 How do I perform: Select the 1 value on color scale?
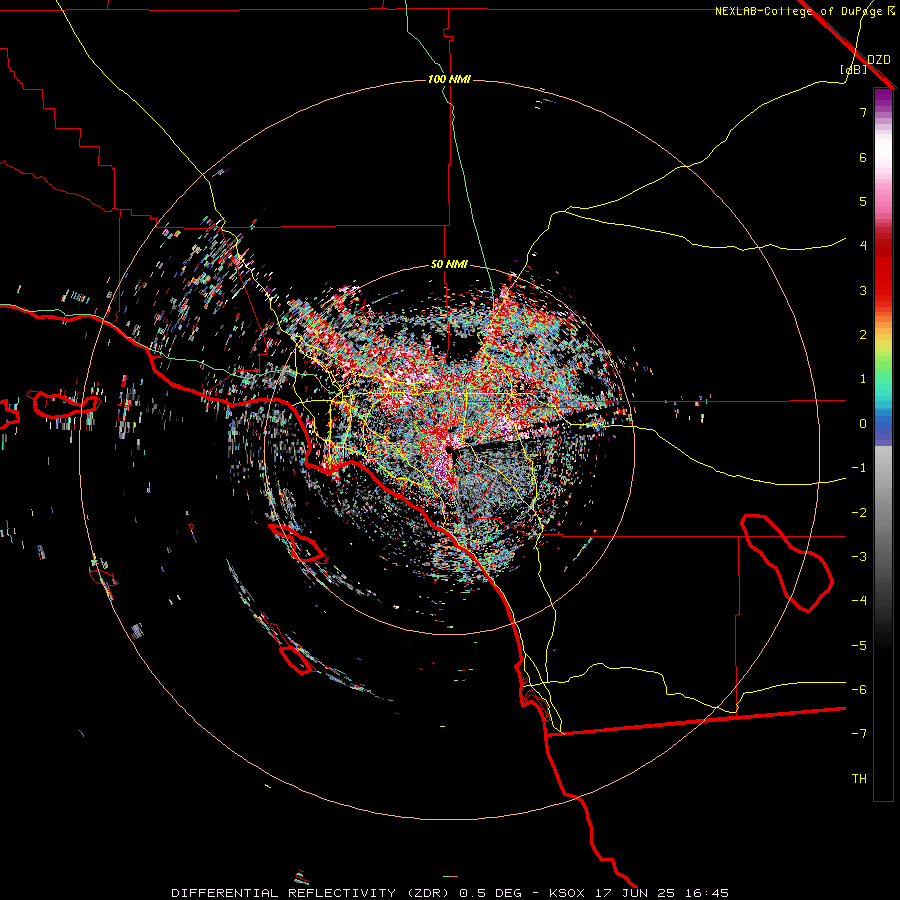coord(863,379)
